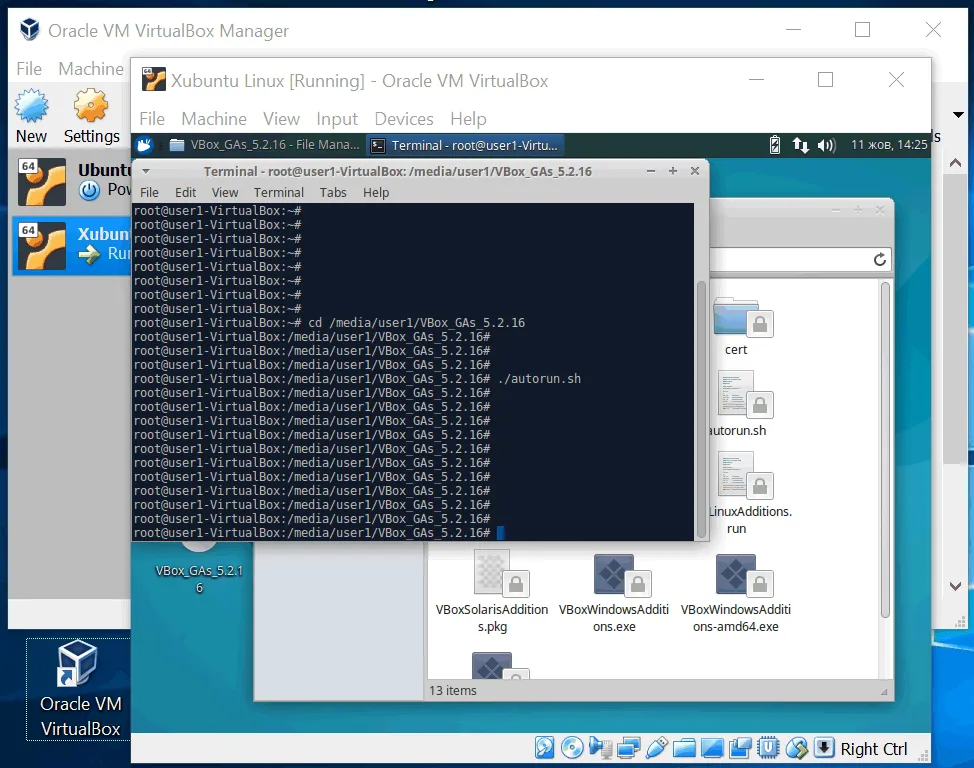Expand the terminal window menu arrow
974x768 pixels.
tap(146, 171)
